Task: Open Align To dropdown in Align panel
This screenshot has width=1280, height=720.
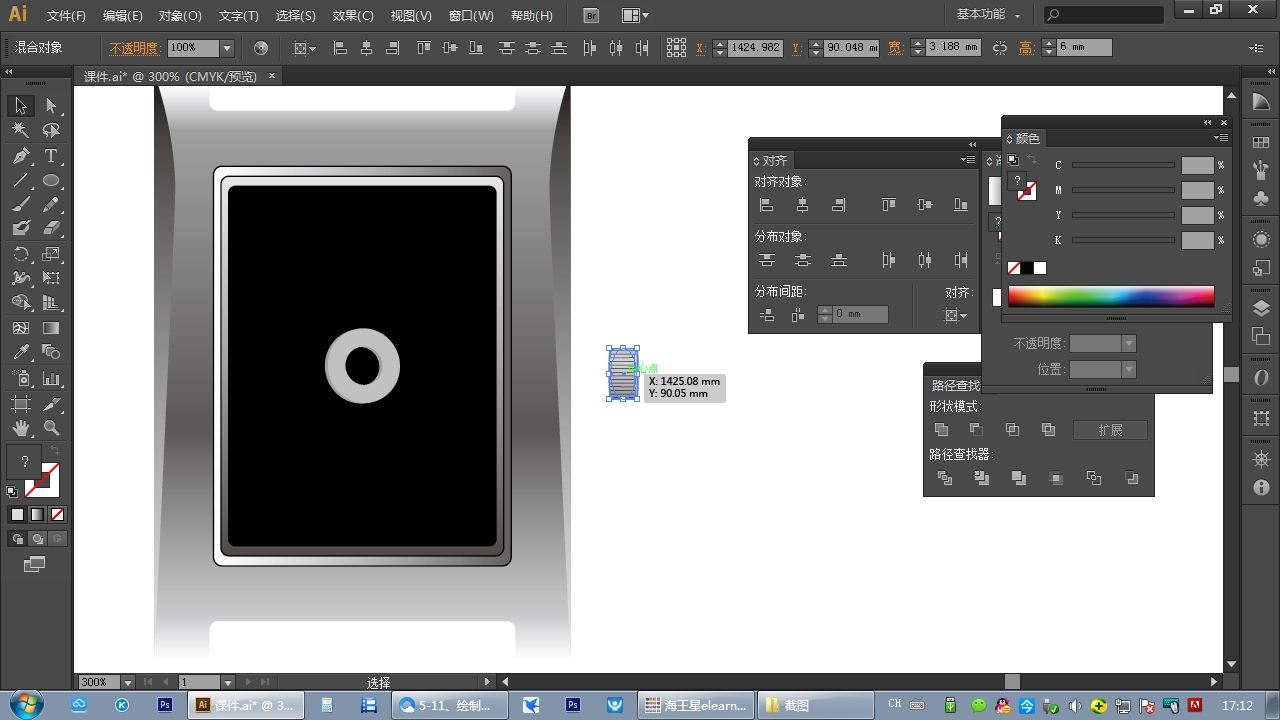Action: 956,316
